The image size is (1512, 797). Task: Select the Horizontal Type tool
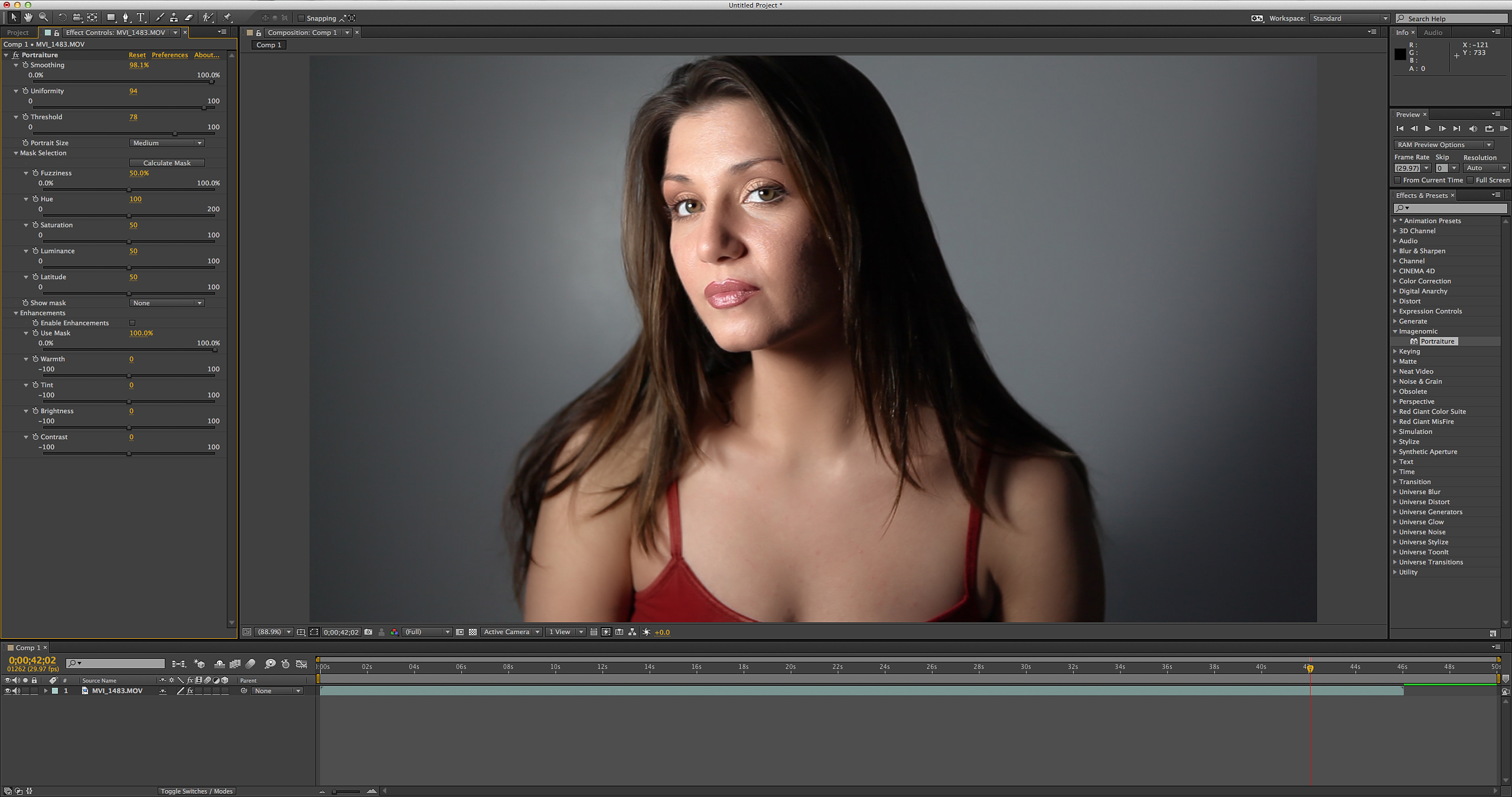[141, 18]
